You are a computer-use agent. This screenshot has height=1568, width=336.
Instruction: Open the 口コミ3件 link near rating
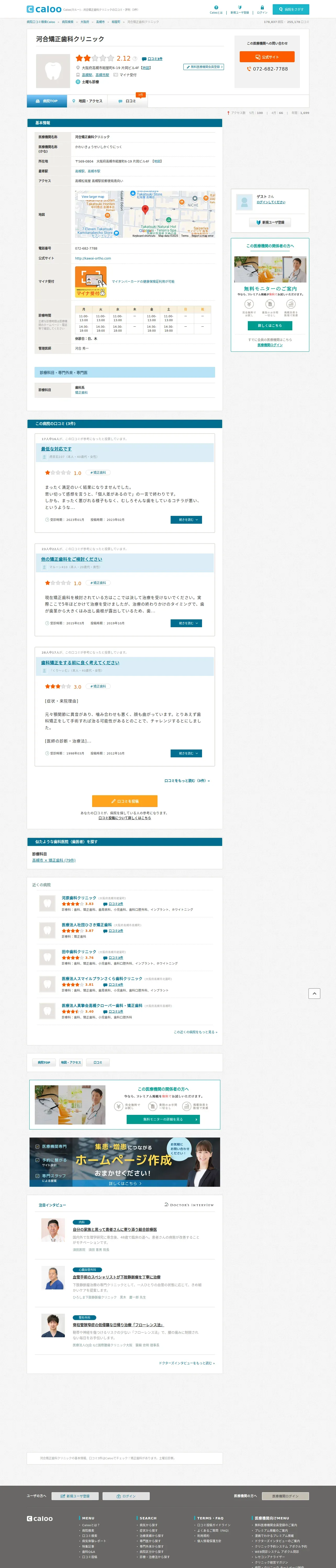pos(155,59)
